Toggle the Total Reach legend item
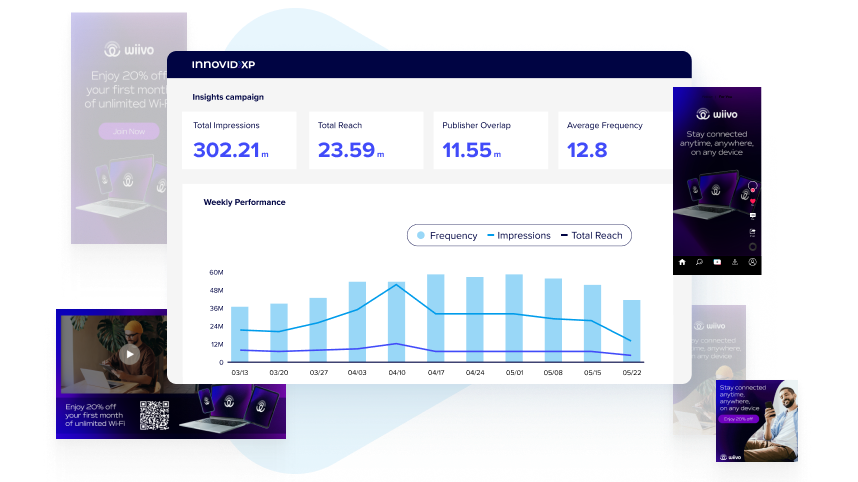The width and height of the screenshot is (858, 482). coord(592,235)
